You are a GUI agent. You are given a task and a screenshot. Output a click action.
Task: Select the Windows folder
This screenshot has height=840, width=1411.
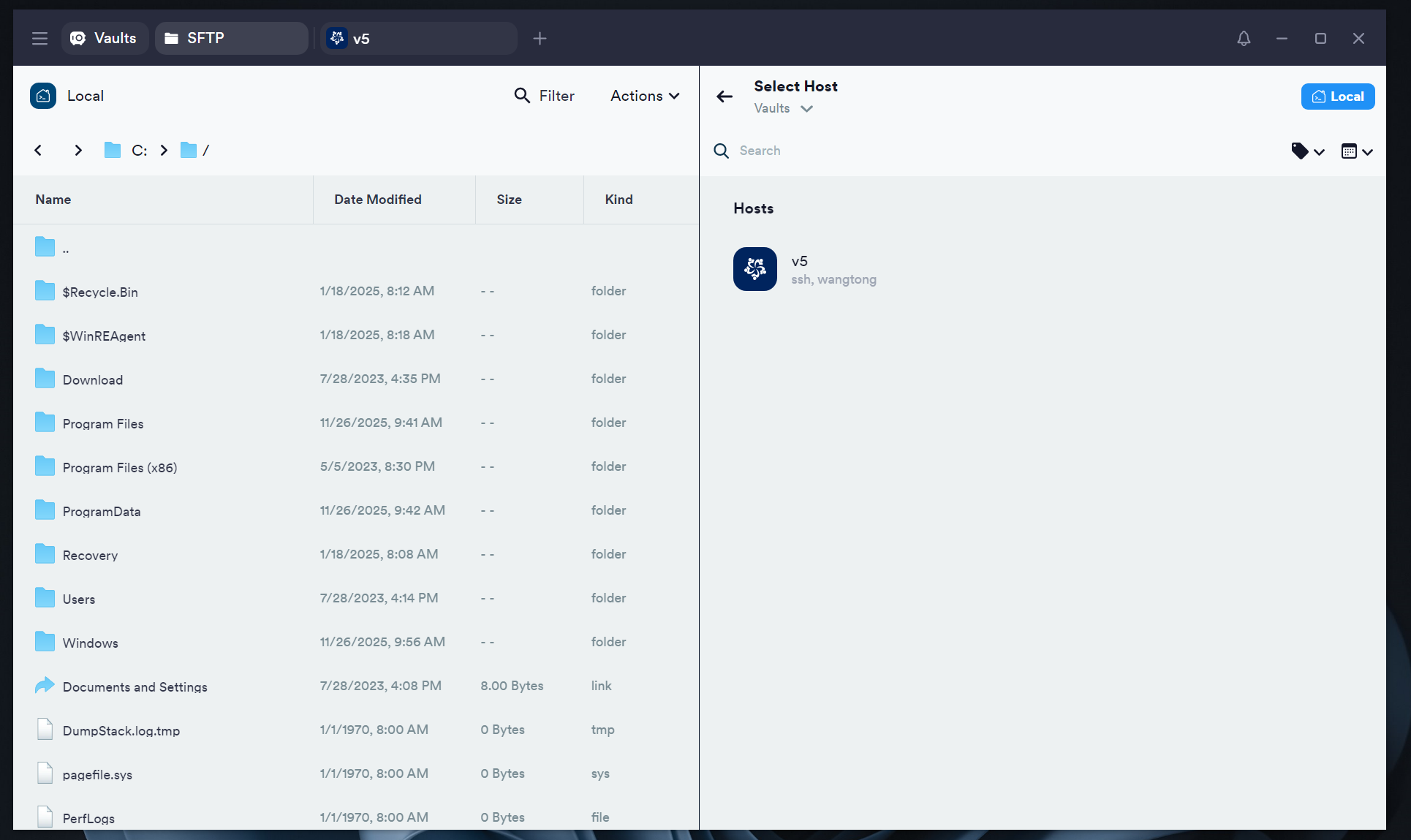coord(356,642)
